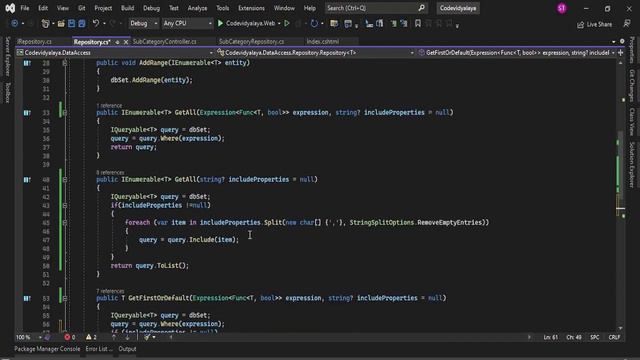Switch to the Index.cshtml tab
Screen dimensions: 640x360
(x=322, y=42)
